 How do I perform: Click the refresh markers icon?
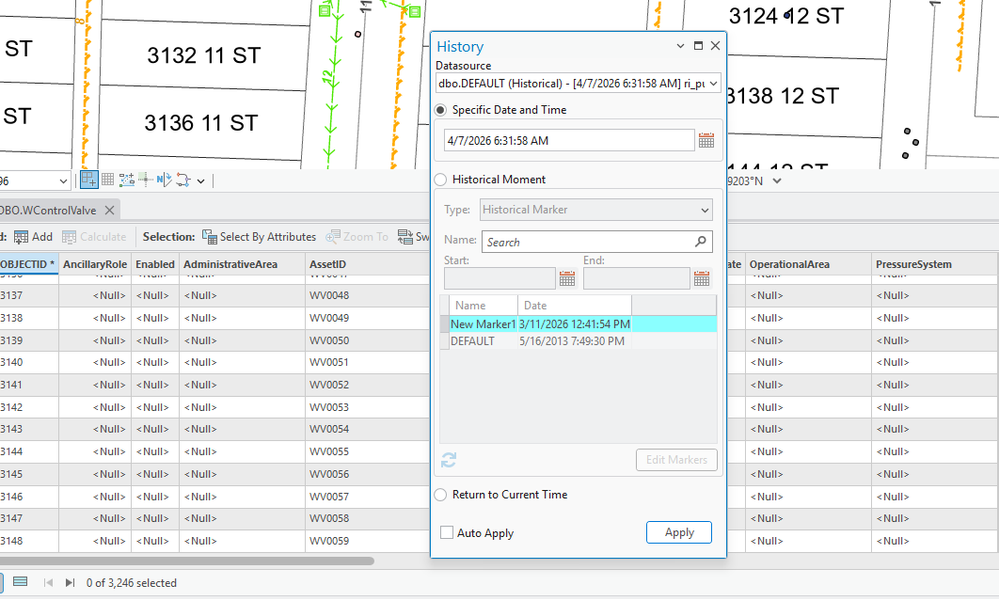pos(449,459)
